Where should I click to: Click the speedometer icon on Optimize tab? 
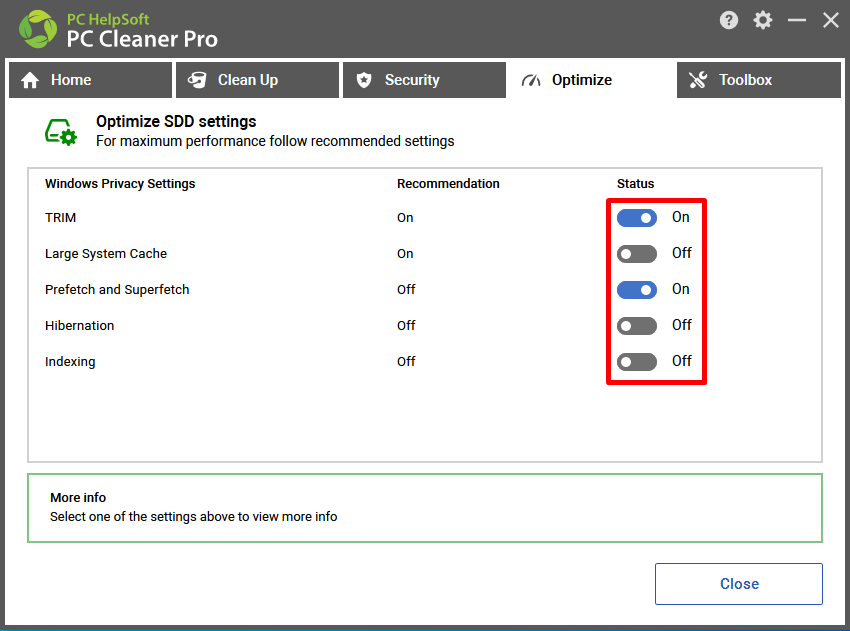(531, 80)
